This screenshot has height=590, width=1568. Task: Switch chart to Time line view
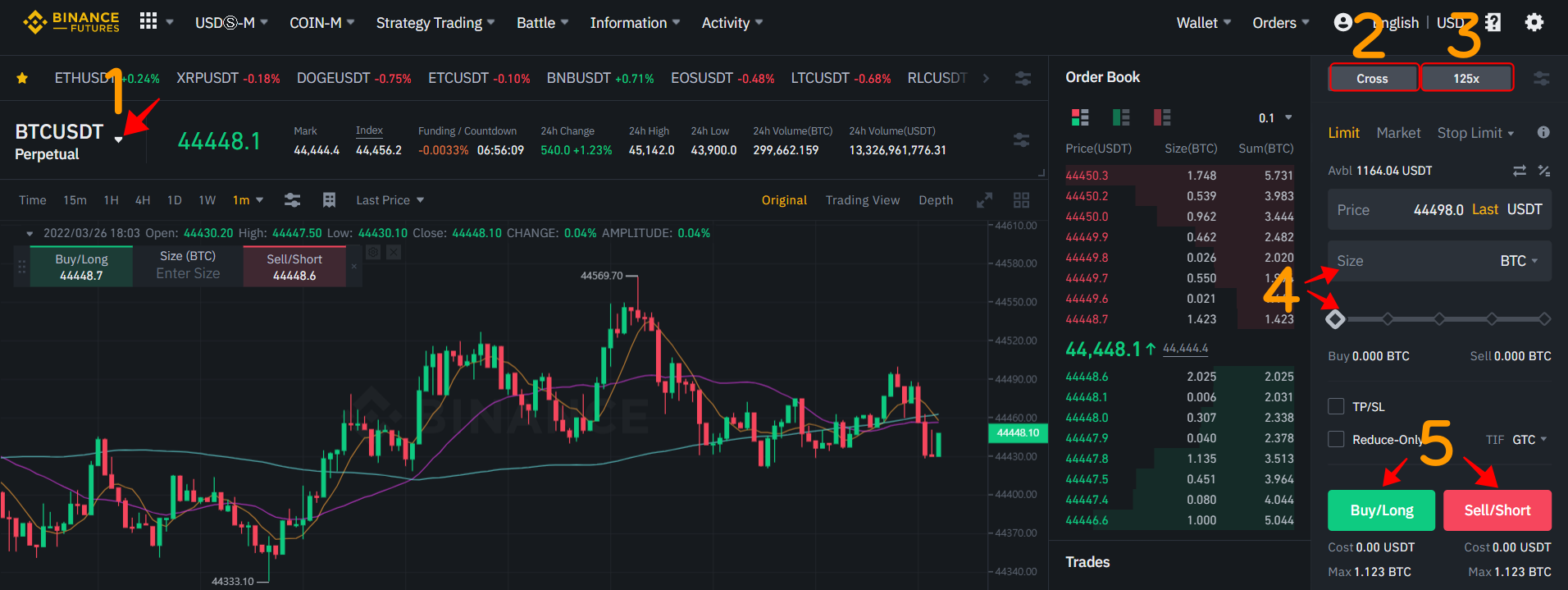click(x=33, y=200)
